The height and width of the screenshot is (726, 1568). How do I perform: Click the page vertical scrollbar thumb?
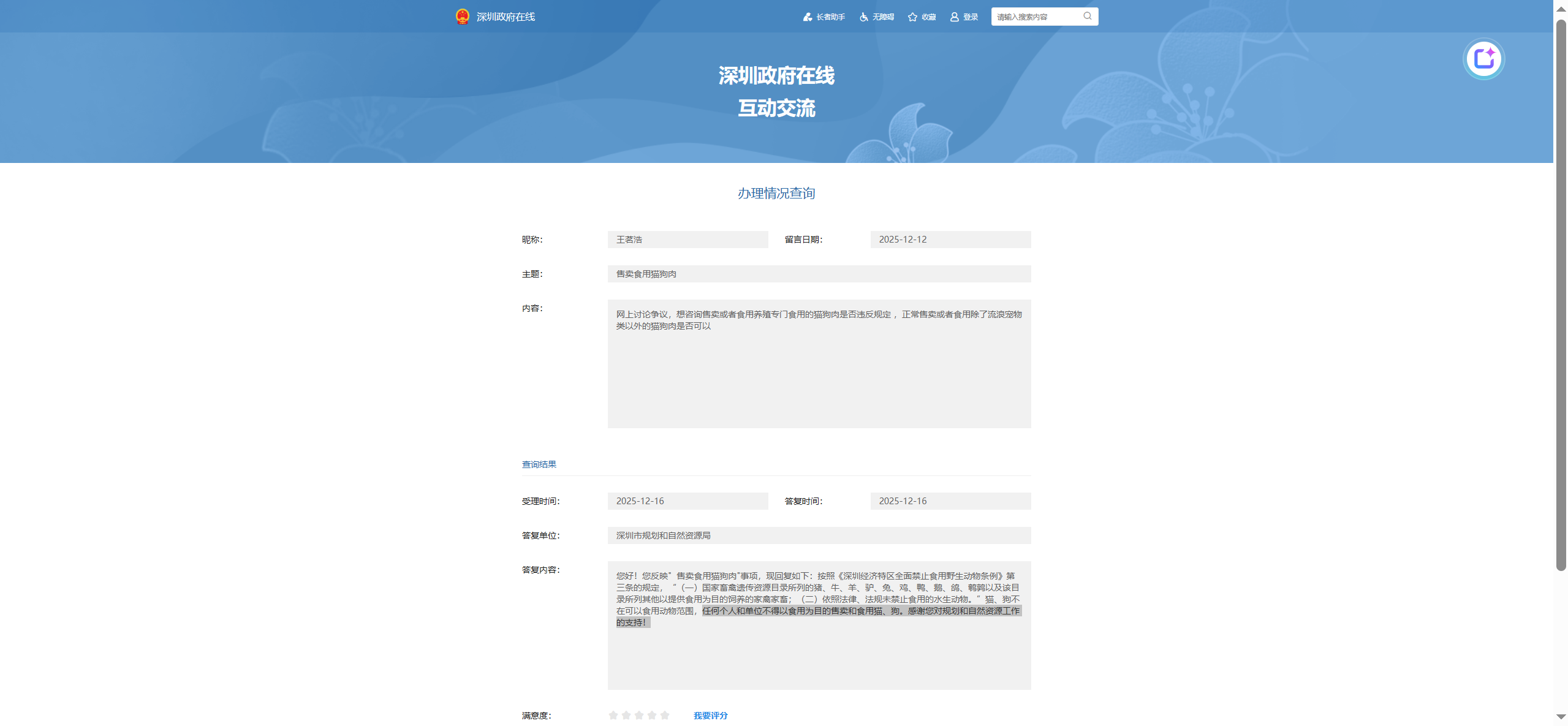click(x=1561, y=294)
